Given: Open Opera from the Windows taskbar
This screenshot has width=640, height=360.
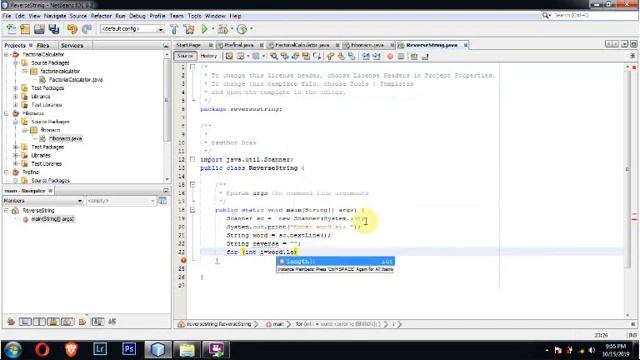Looking at the screenshot, I should tap(42, 350).
